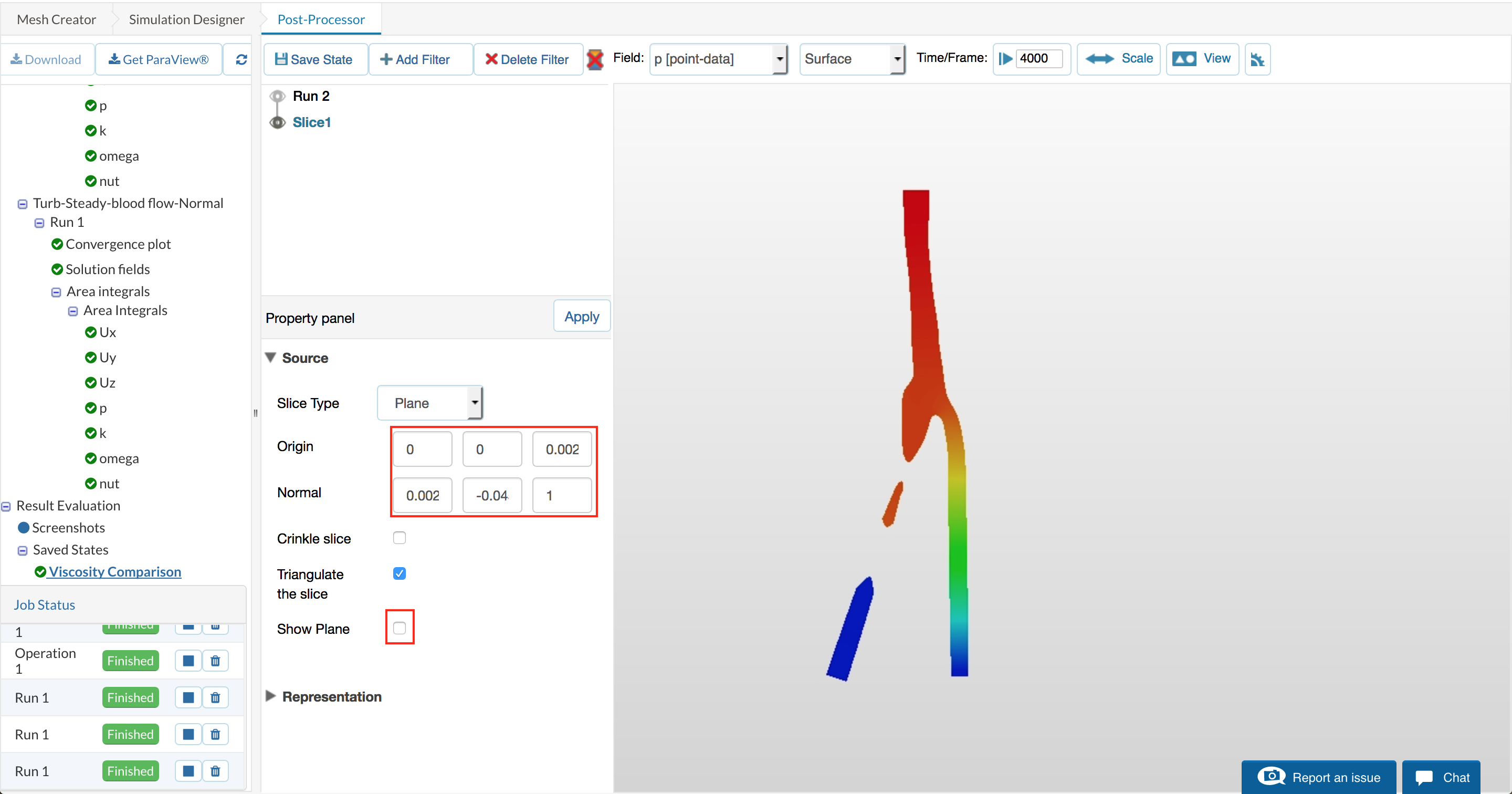The width and height of the screenshot is (1512, 794).
Task: Click the stop square icon for Operation 1
Action: click(188, 661)
